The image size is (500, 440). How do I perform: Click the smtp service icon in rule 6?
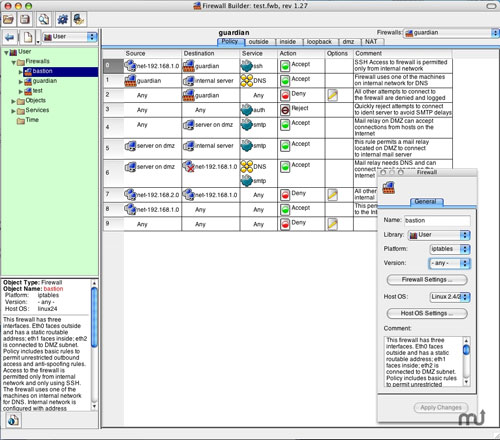(x=247, y=181)
